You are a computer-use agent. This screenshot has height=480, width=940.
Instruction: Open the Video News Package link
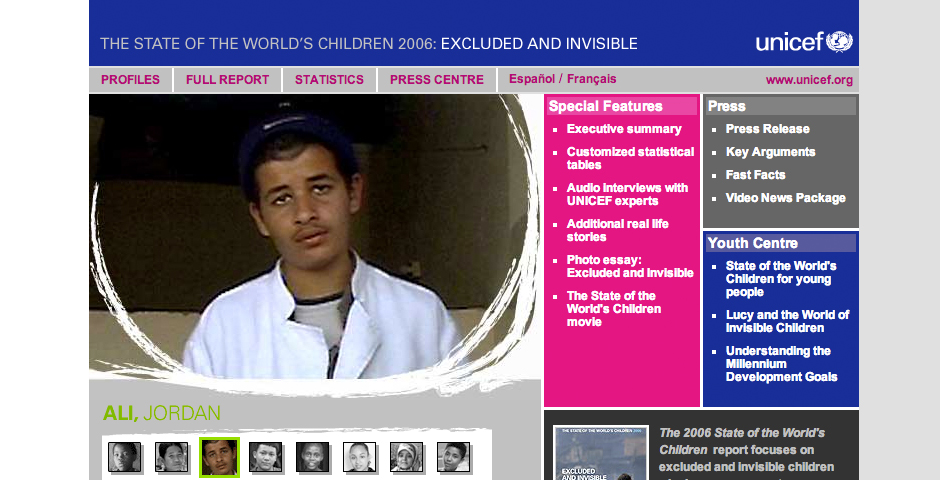tap(785, 198)
